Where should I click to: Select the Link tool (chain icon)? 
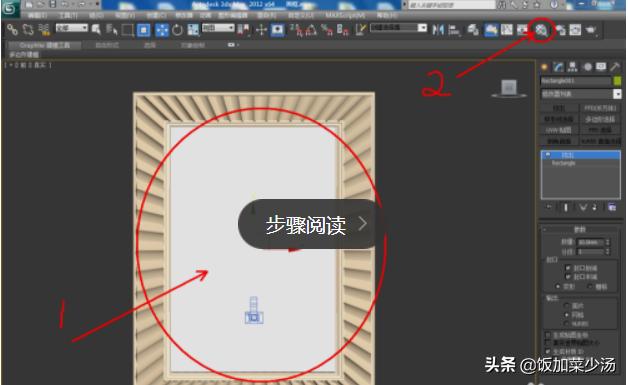tap(12, 30)
